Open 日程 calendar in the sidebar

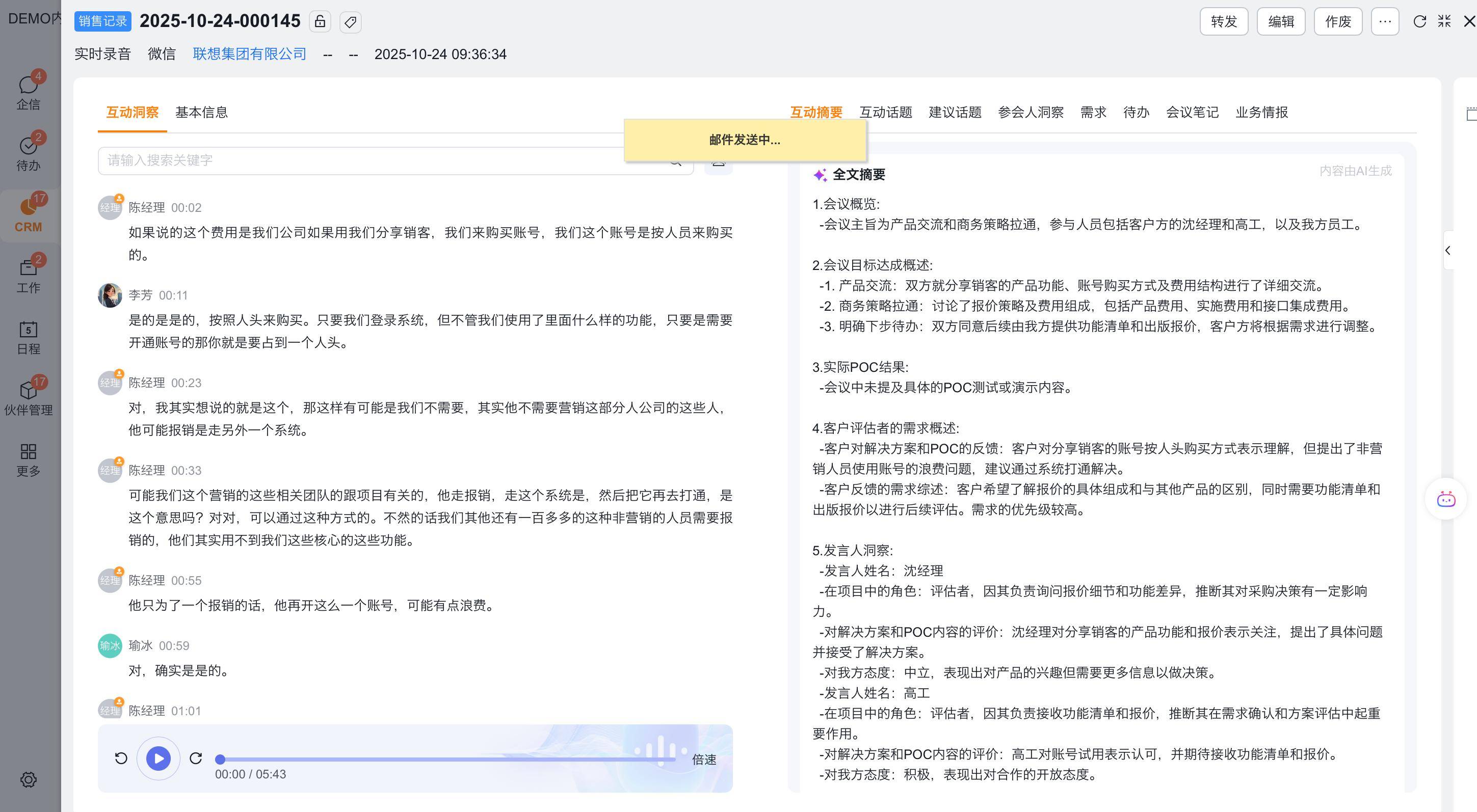28,338
